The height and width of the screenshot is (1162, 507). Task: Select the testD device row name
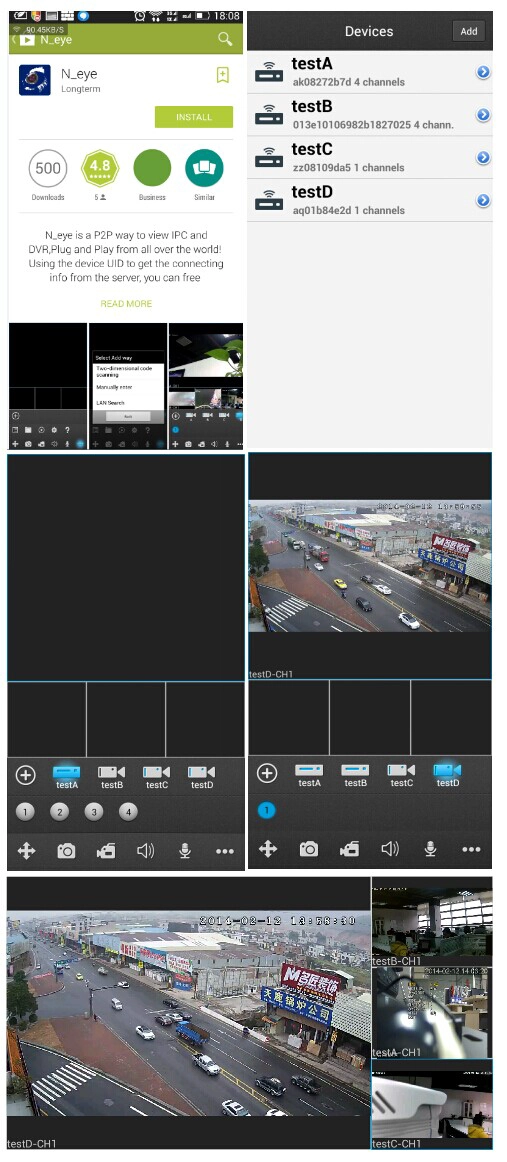(x=312, y=192)
